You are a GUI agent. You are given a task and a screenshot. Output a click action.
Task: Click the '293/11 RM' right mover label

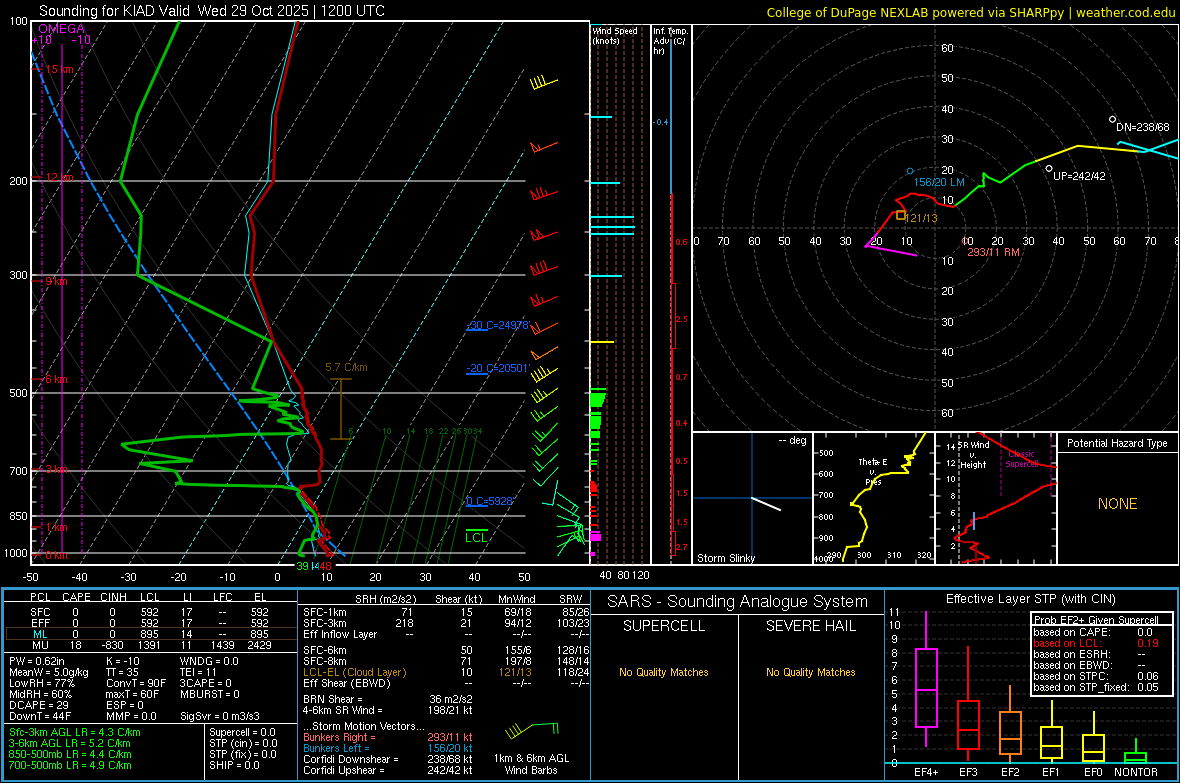[x=993, y=252]
